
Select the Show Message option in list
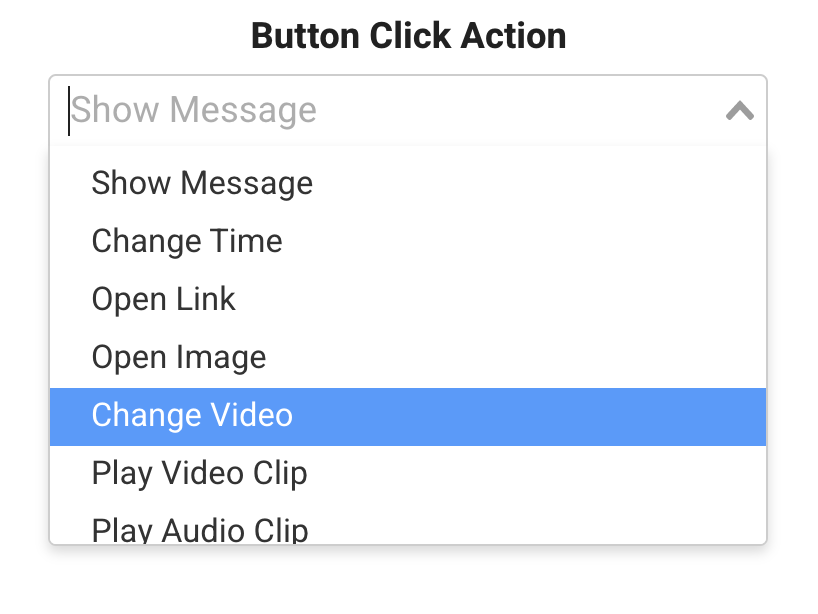(x=202, y=183)
